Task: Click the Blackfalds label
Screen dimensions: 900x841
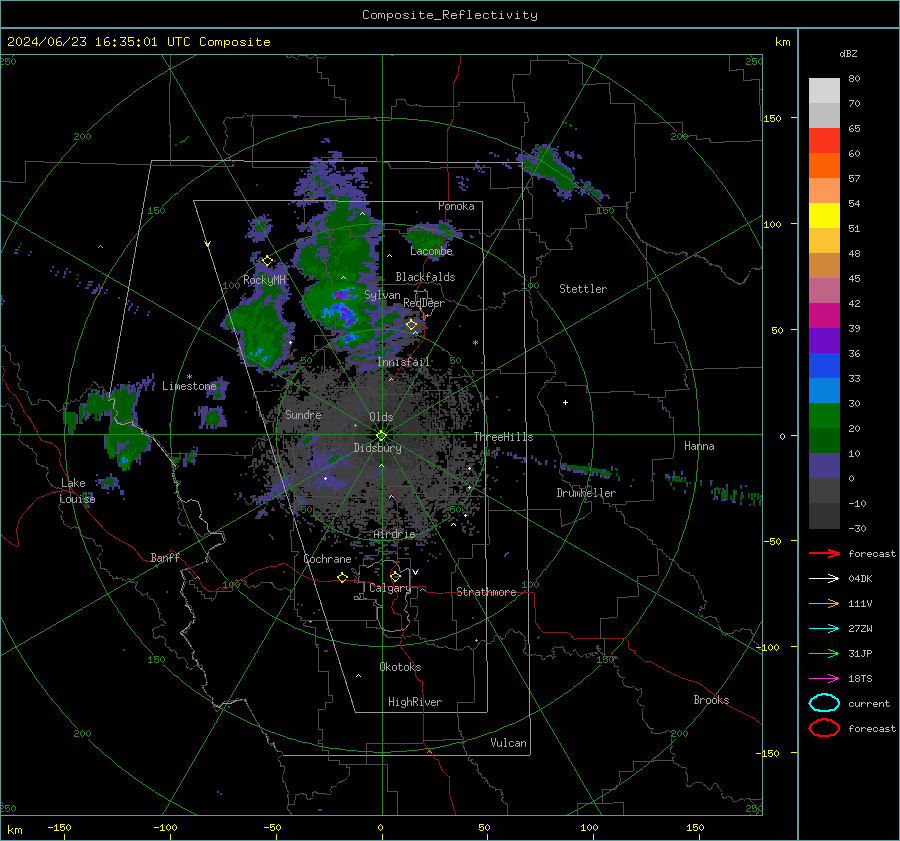Action: [425, 277]
